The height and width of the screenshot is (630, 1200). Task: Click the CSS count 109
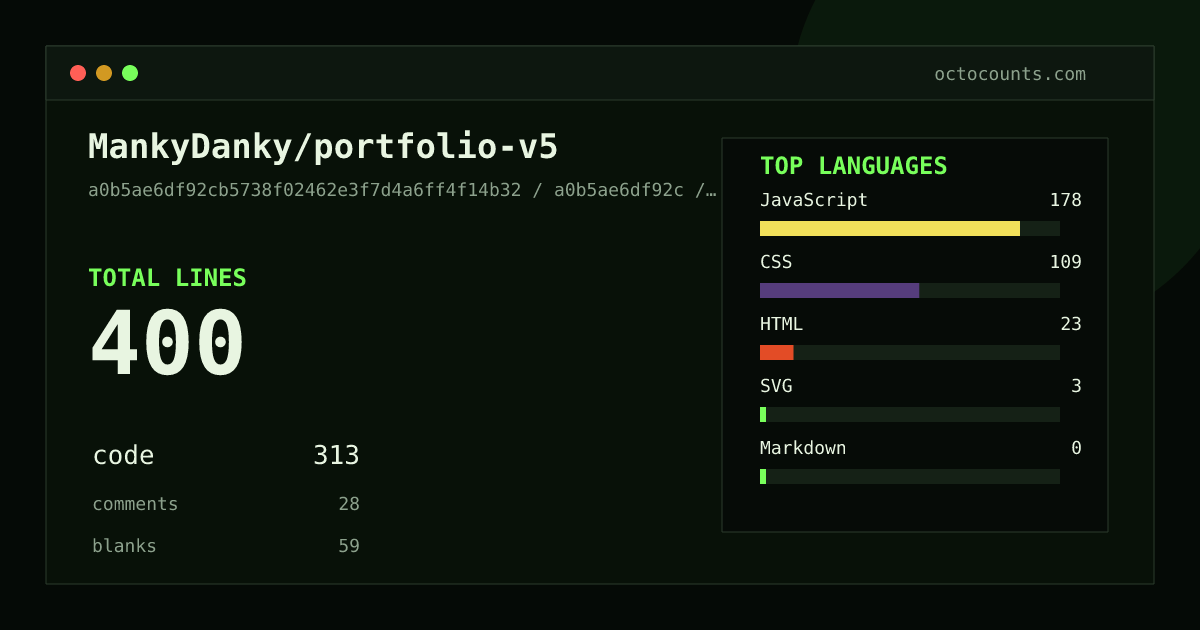point(1065,262)
